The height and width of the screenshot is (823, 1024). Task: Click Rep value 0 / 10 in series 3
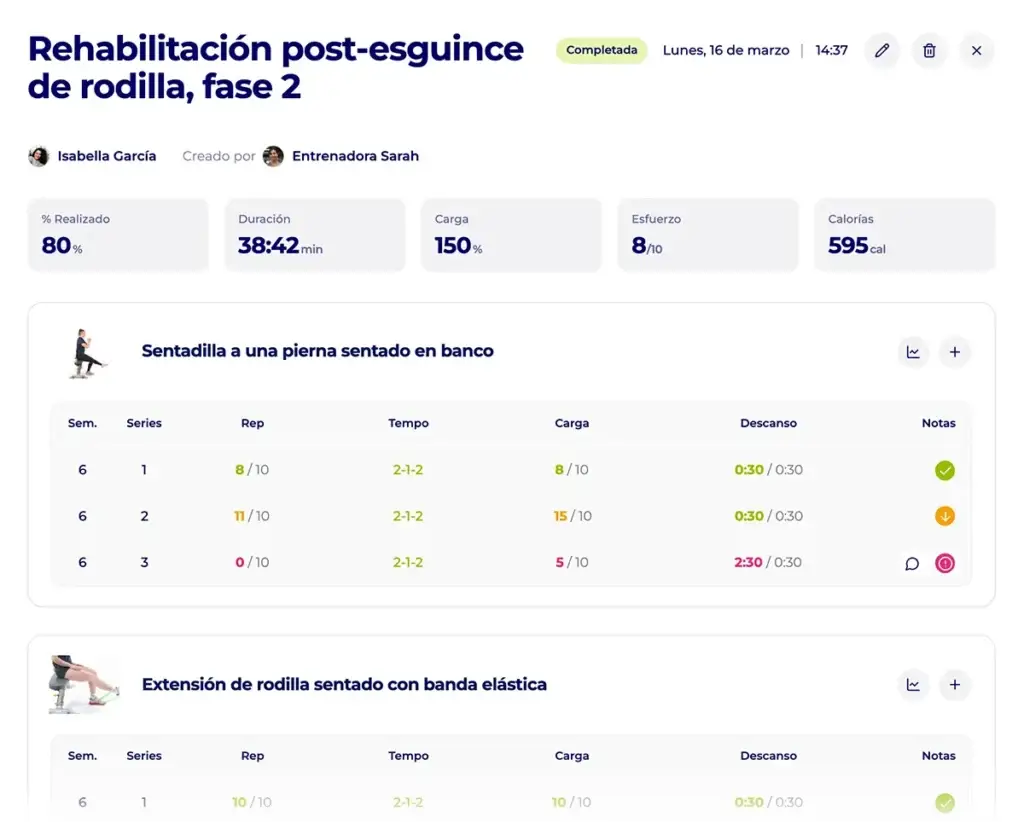click(252, 562)
